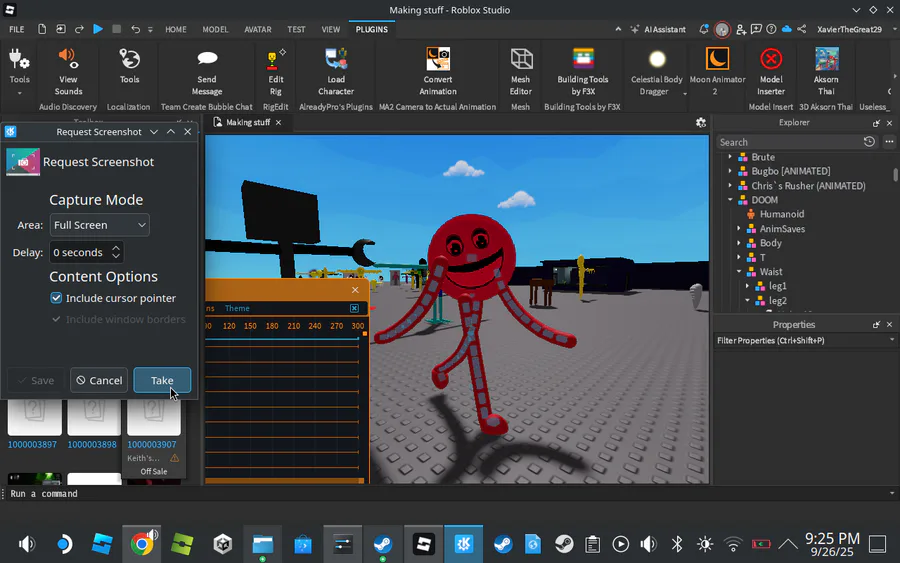Open Steam from the taskbar
This screenshot has height=563, width=900.
coord(383,543)
